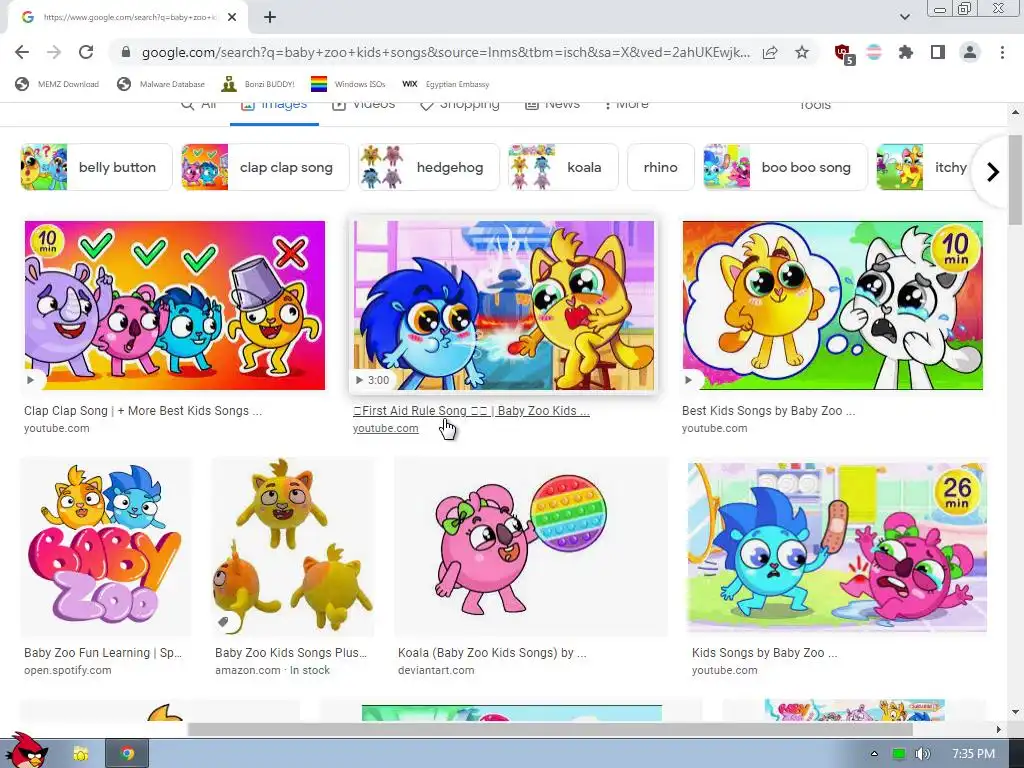Screen dimensions: 1024x768
Task: Click the vertical page scrollbar thumb
Action: (1015, 180)
